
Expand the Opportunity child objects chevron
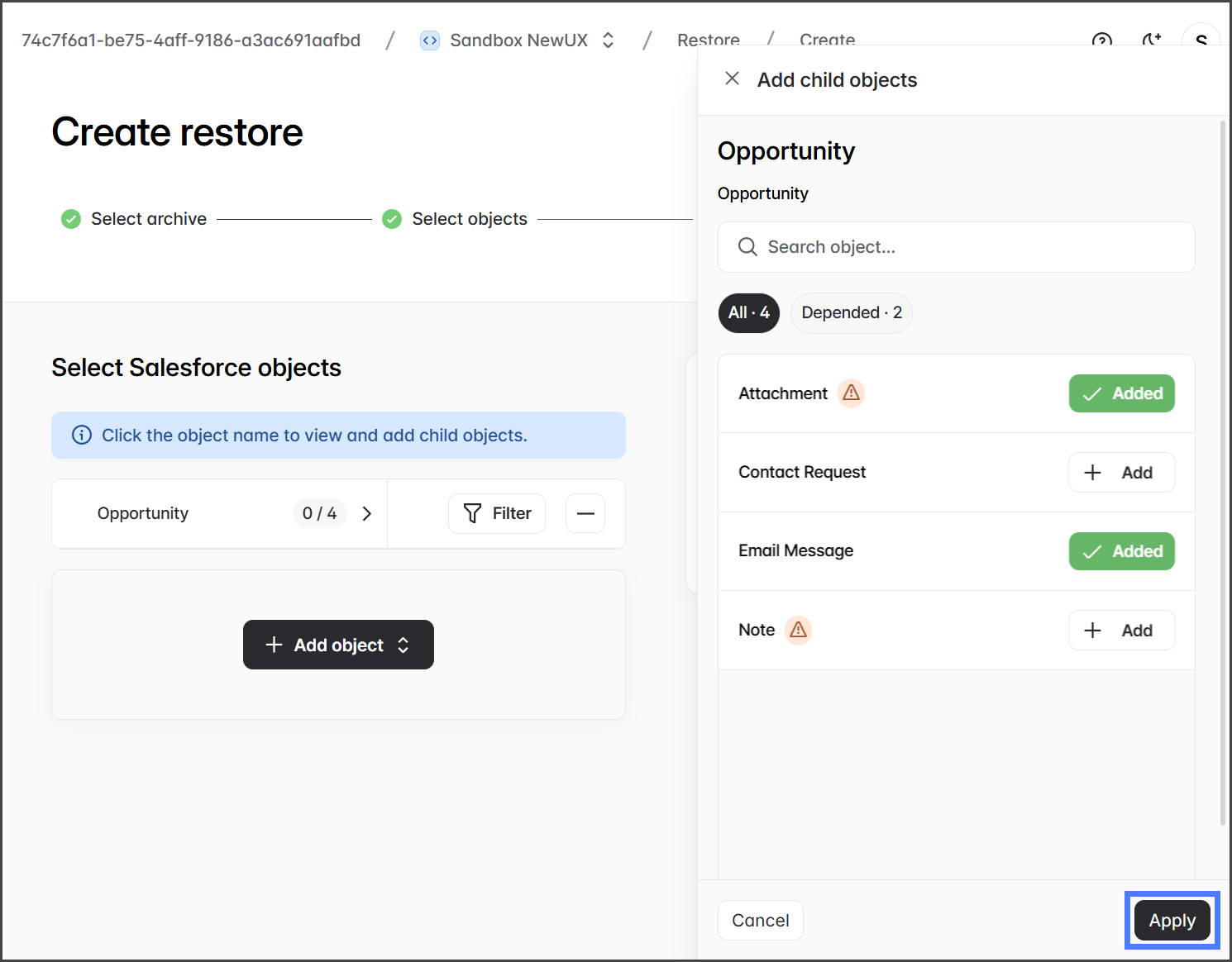tap(367, 513)
